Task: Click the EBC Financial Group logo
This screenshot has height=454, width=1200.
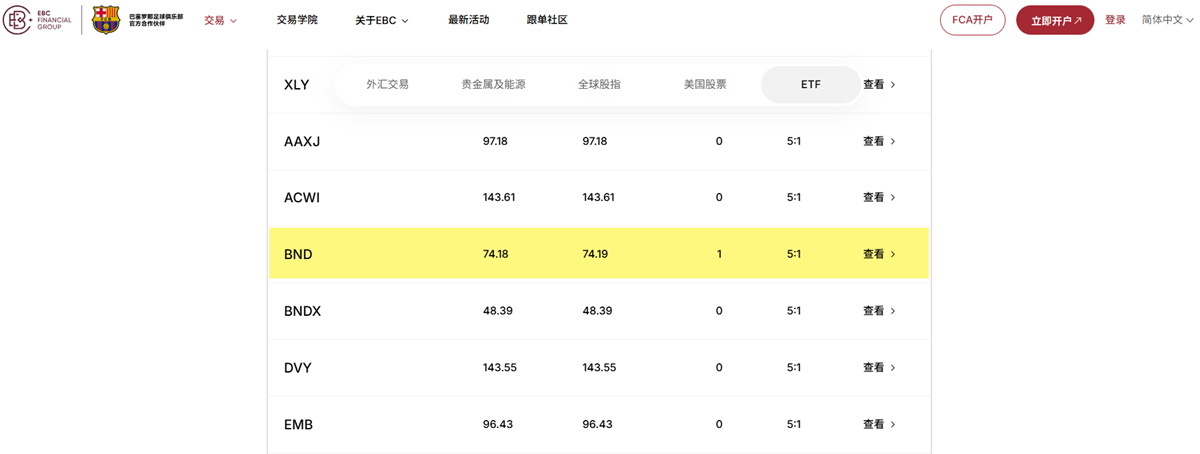Action: click(x=38, y=19)
